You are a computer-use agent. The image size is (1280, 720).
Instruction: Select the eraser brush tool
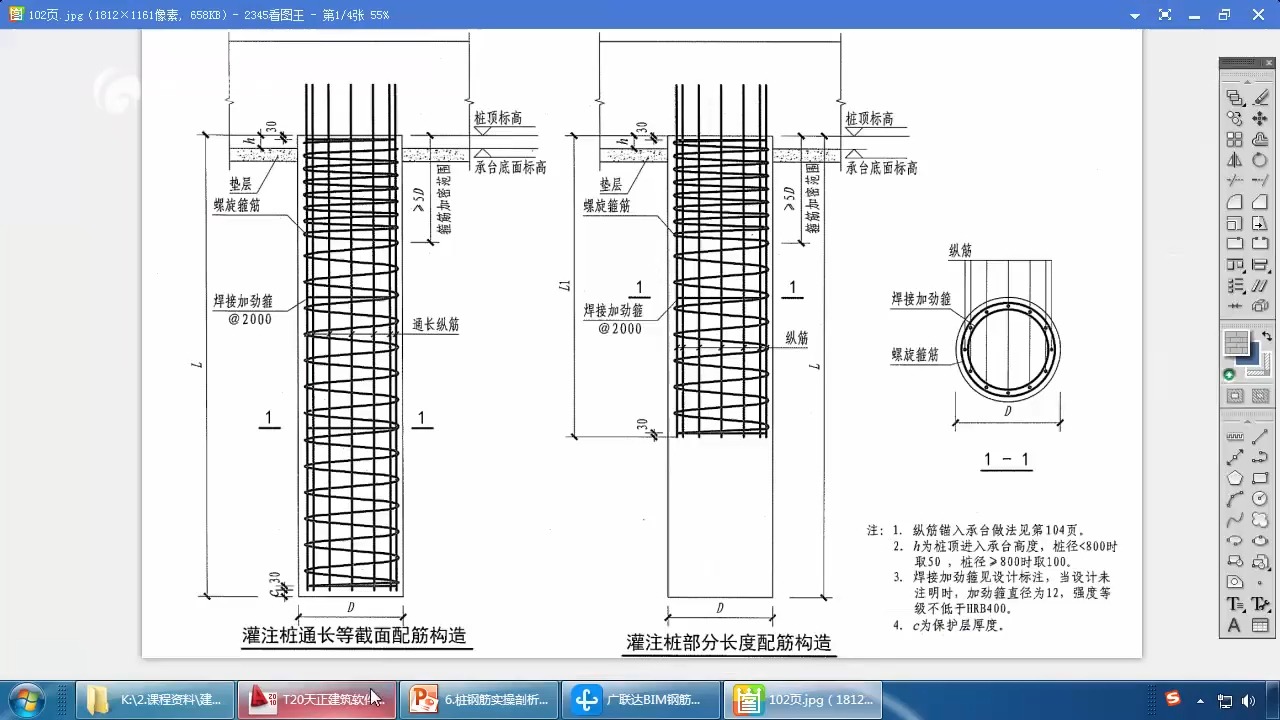pyautogui.click(x=1260, y=96)
